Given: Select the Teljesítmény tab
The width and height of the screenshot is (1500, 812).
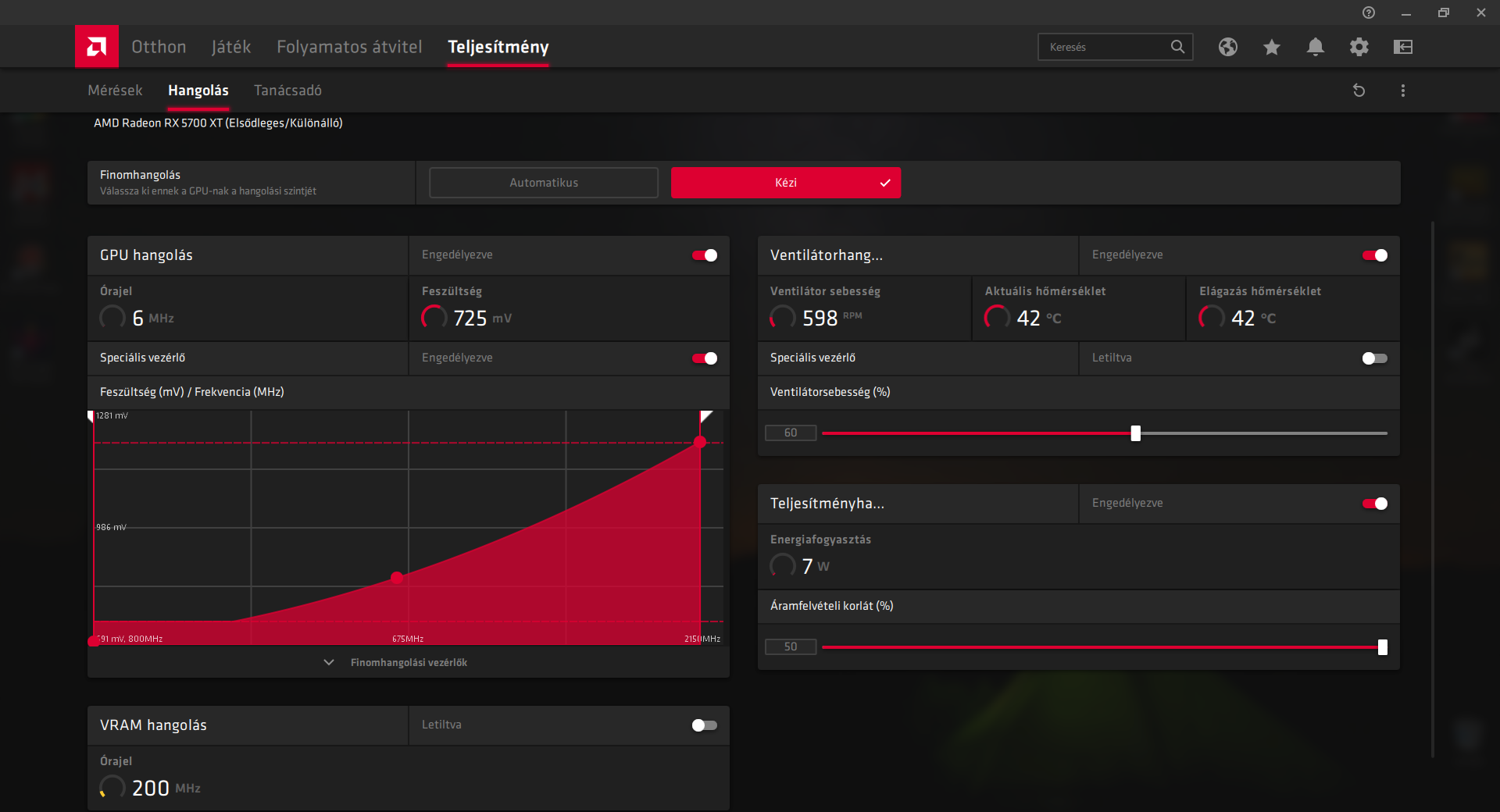Looking at the screenshot, I should 498,47.
